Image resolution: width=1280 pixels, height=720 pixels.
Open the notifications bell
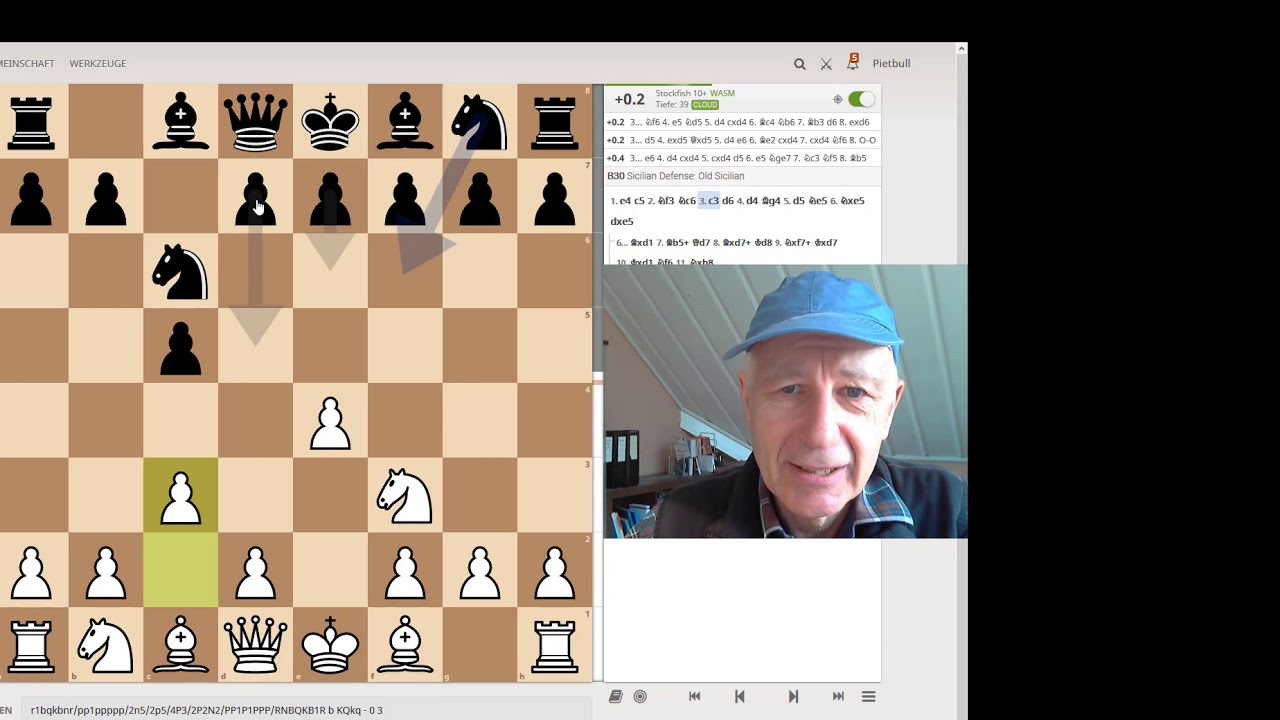point(853,62)
